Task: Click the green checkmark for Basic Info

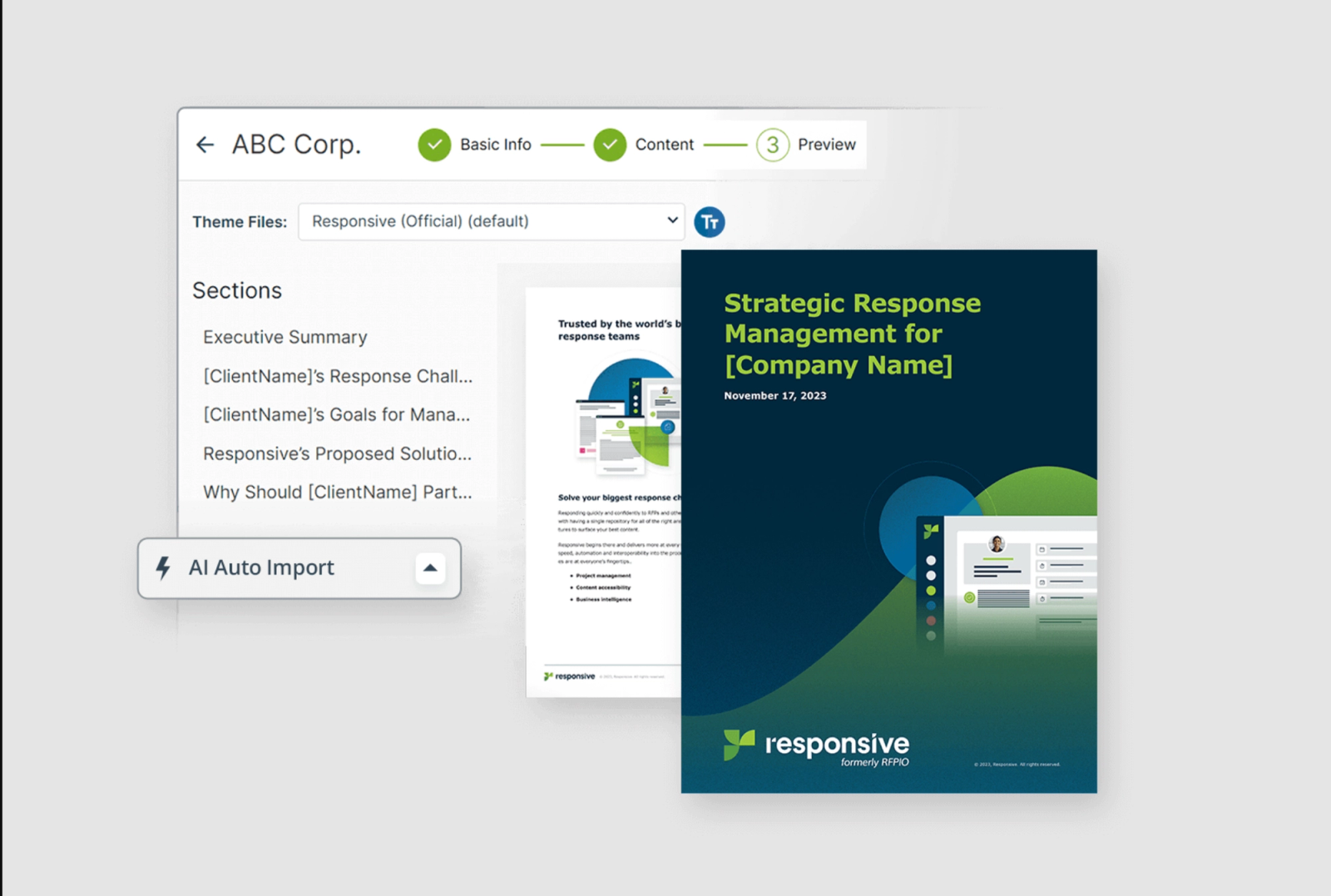Action: click(x=434, y=145)
